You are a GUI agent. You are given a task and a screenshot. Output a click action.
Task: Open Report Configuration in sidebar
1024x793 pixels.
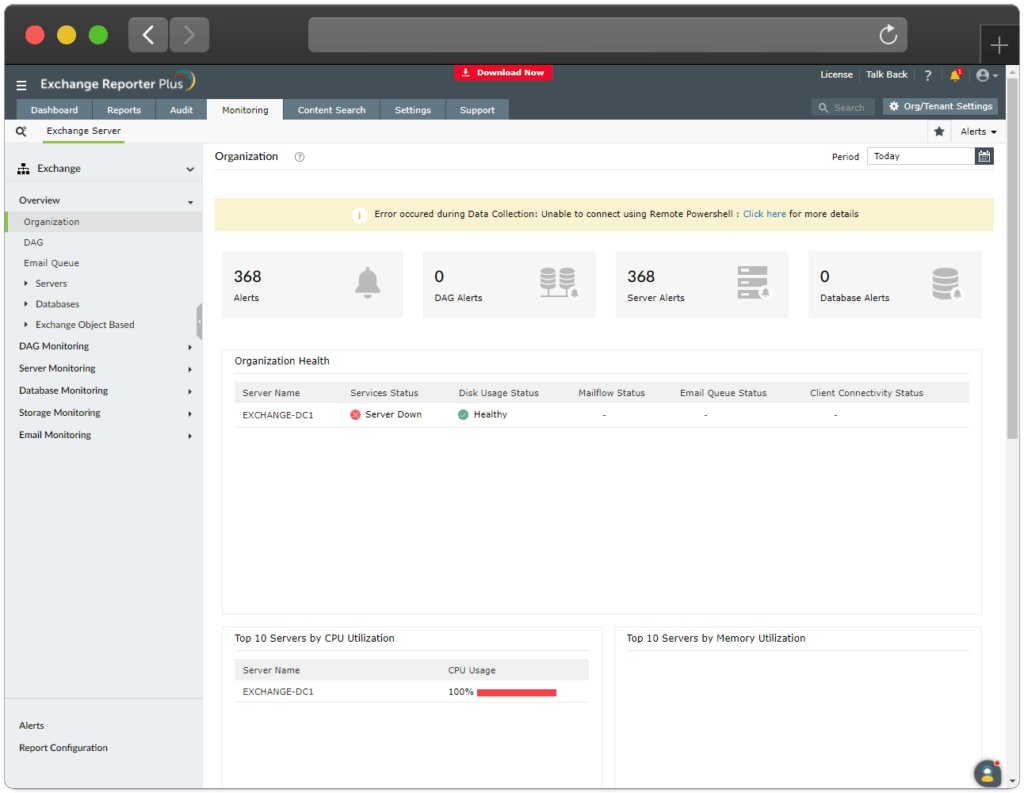pyautogui.click(x=63, y=748)
